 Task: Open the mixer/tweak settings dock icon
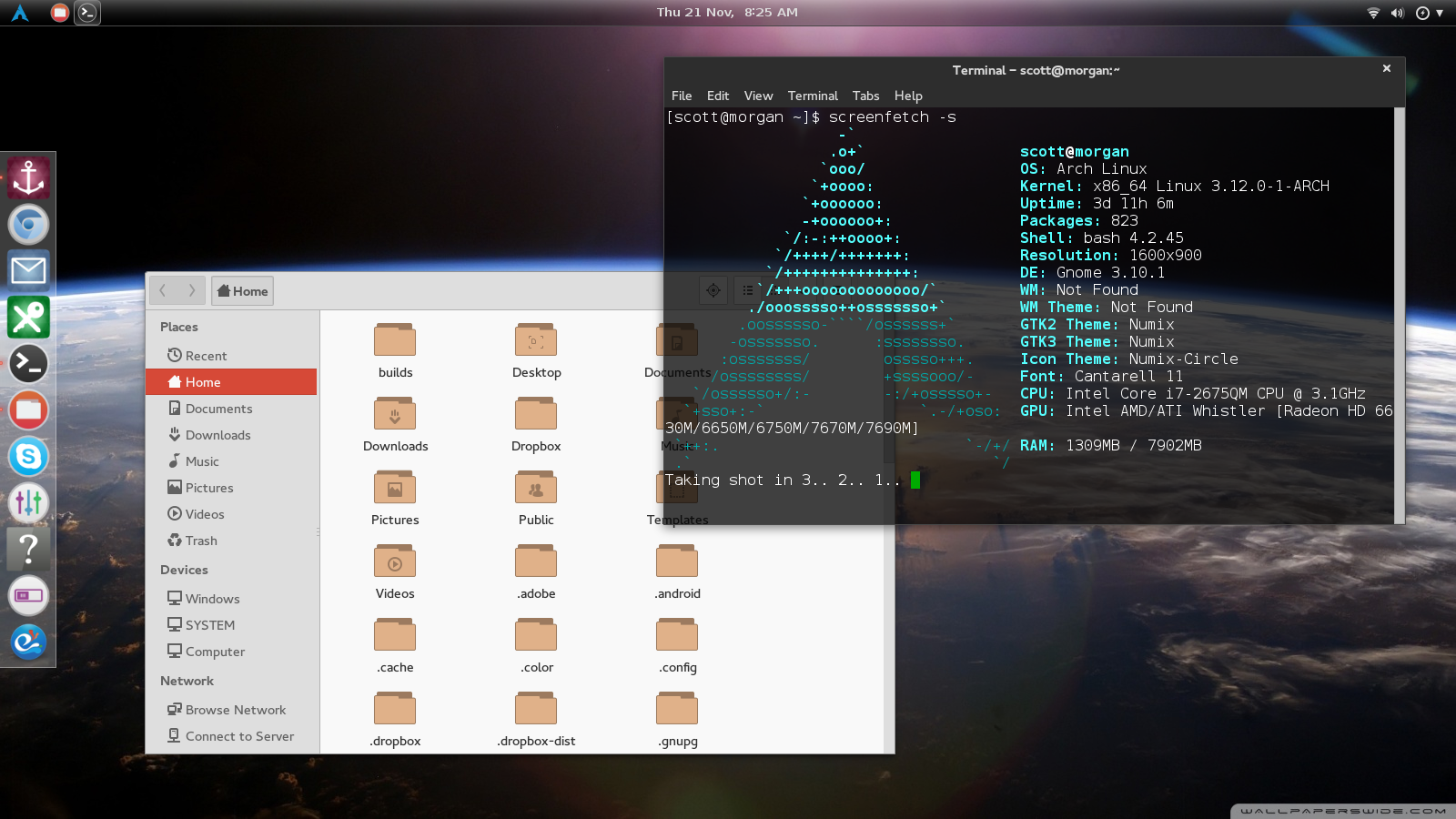(x=28, y=502)
